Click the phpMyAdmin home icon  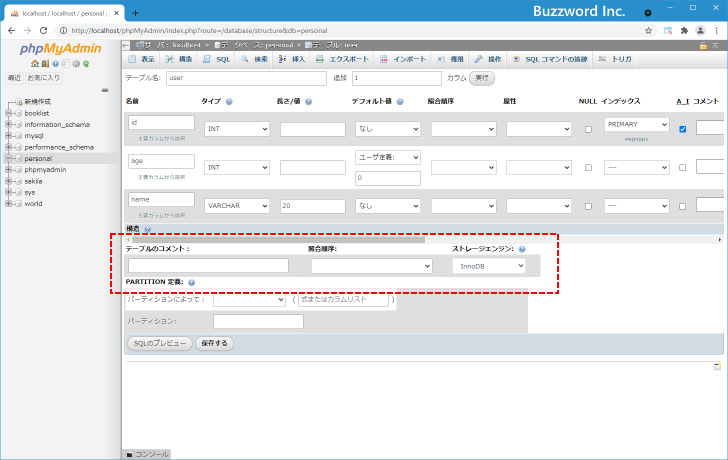pos(34,64)
